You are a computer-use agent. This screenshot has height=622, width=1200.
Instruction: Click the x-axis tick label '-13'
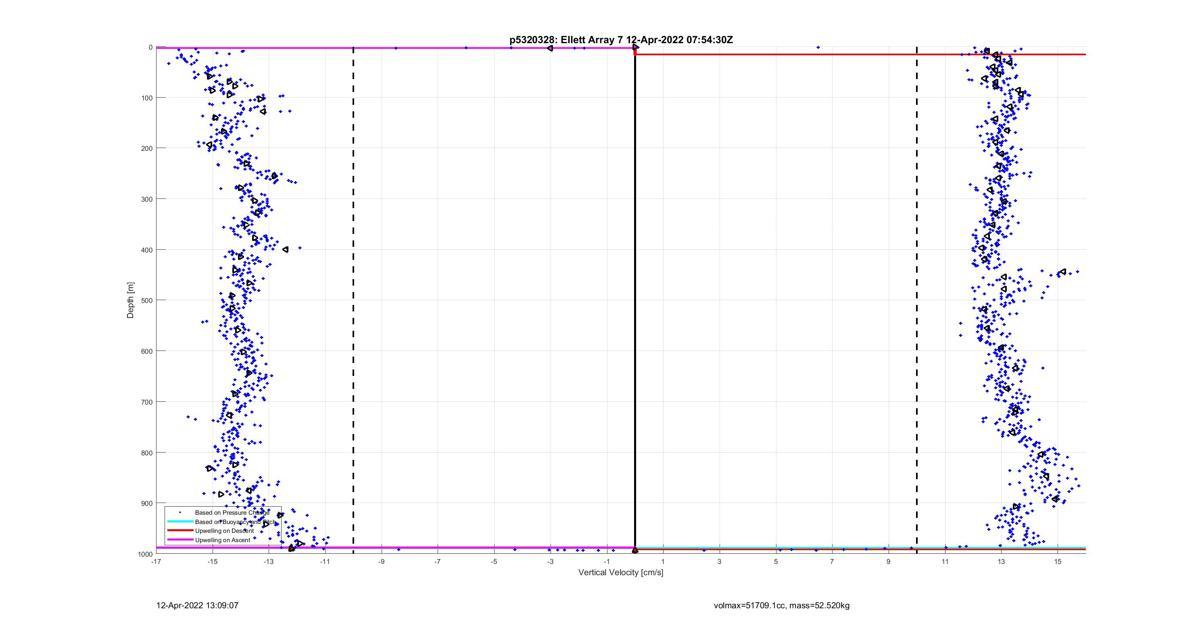click(269, 562)
